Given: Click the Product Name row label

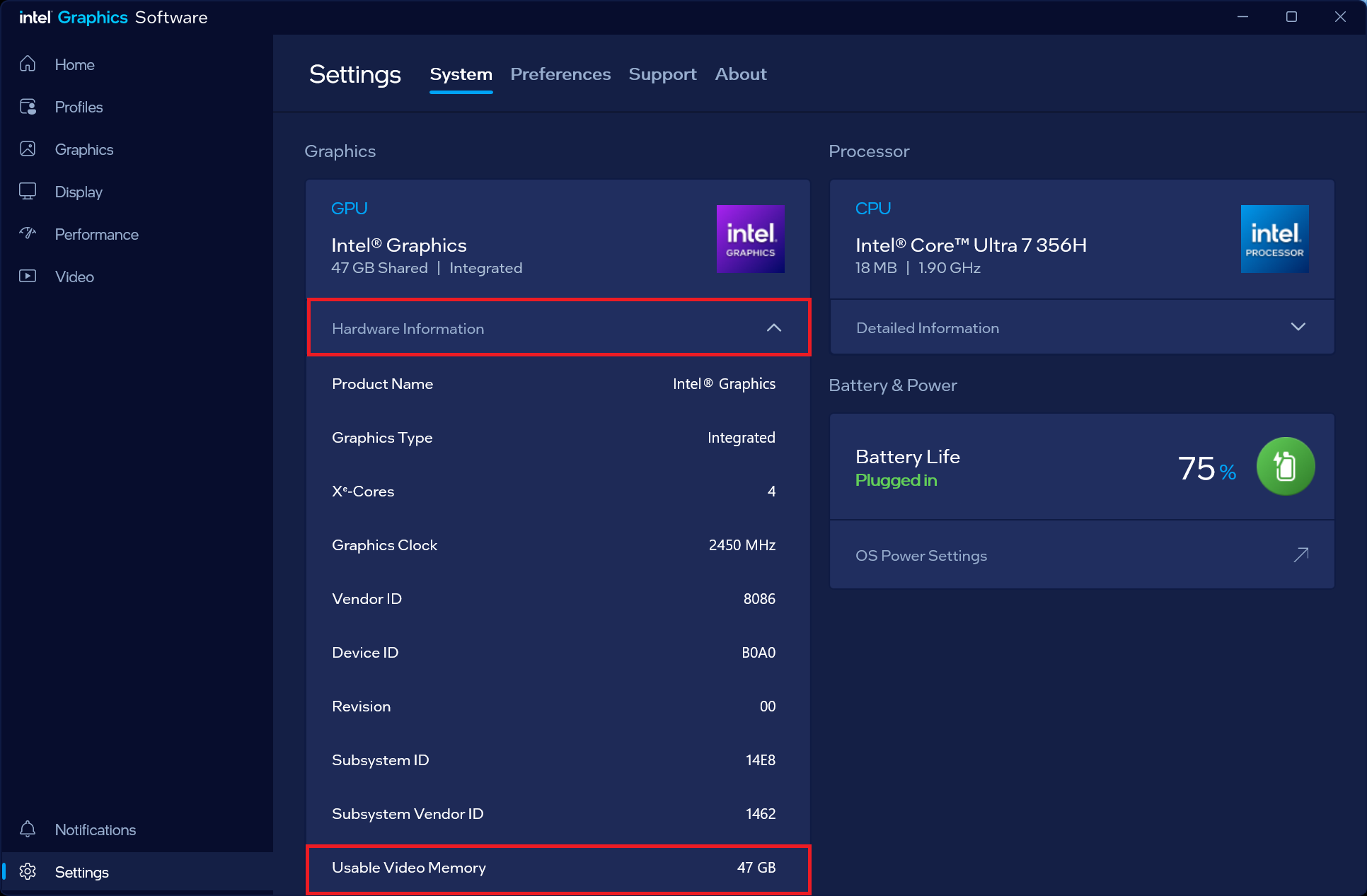Looking at the screenshot, I should (x=382, y=384).
